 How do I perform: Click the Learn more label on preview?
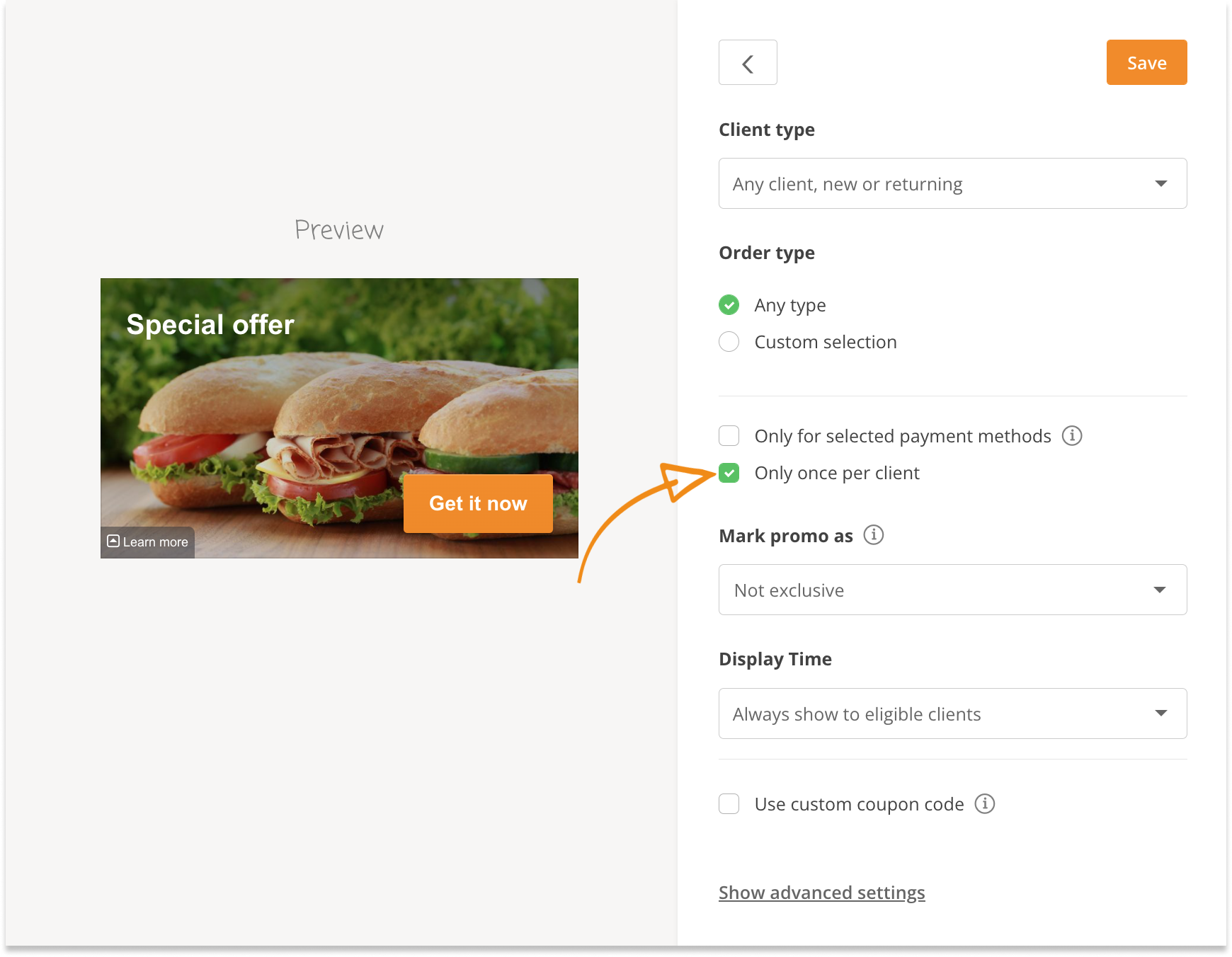click(156, 542)
